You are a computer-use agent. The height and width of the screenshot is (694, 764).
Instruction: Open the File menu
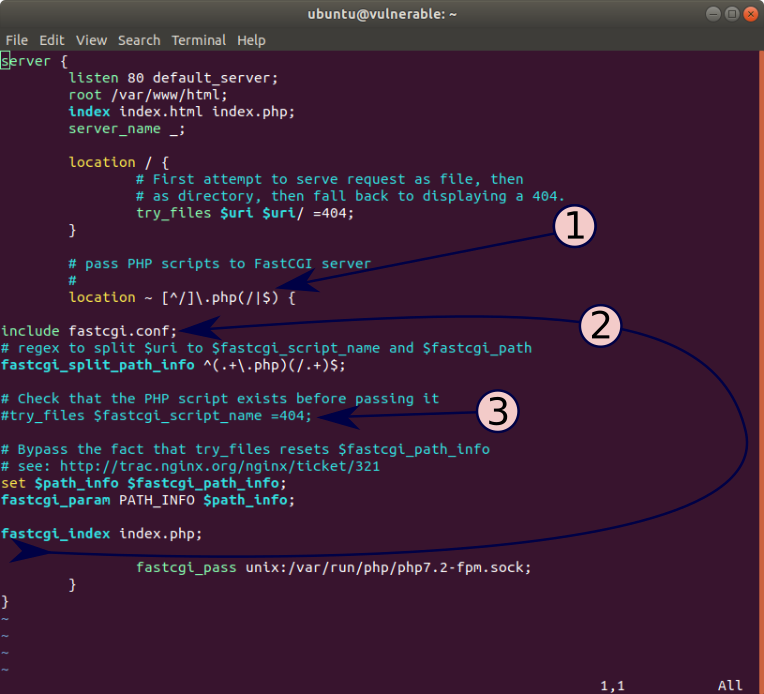[16, 40]
